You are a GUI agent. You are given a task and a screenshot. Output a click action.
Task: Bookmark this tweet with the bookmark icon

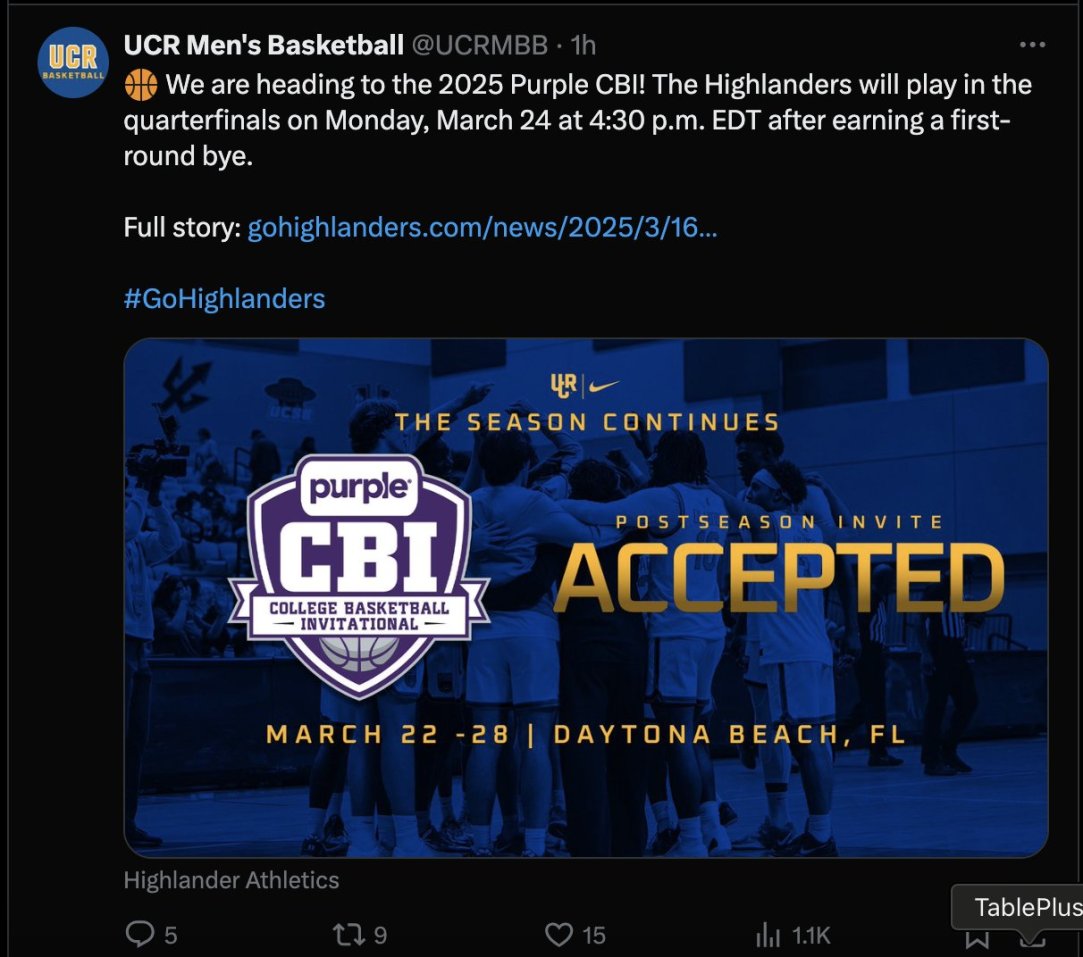tap(977, 939)
